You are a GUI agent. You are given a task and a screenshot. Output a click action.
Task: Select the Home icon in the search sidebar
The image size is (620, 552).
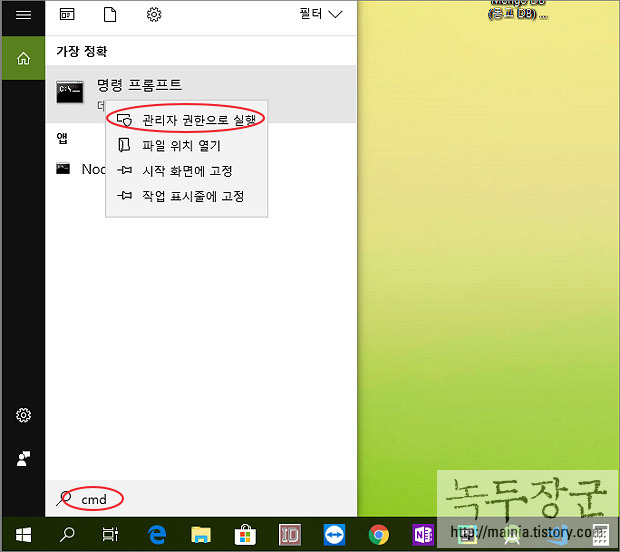(x=23, y=59)
